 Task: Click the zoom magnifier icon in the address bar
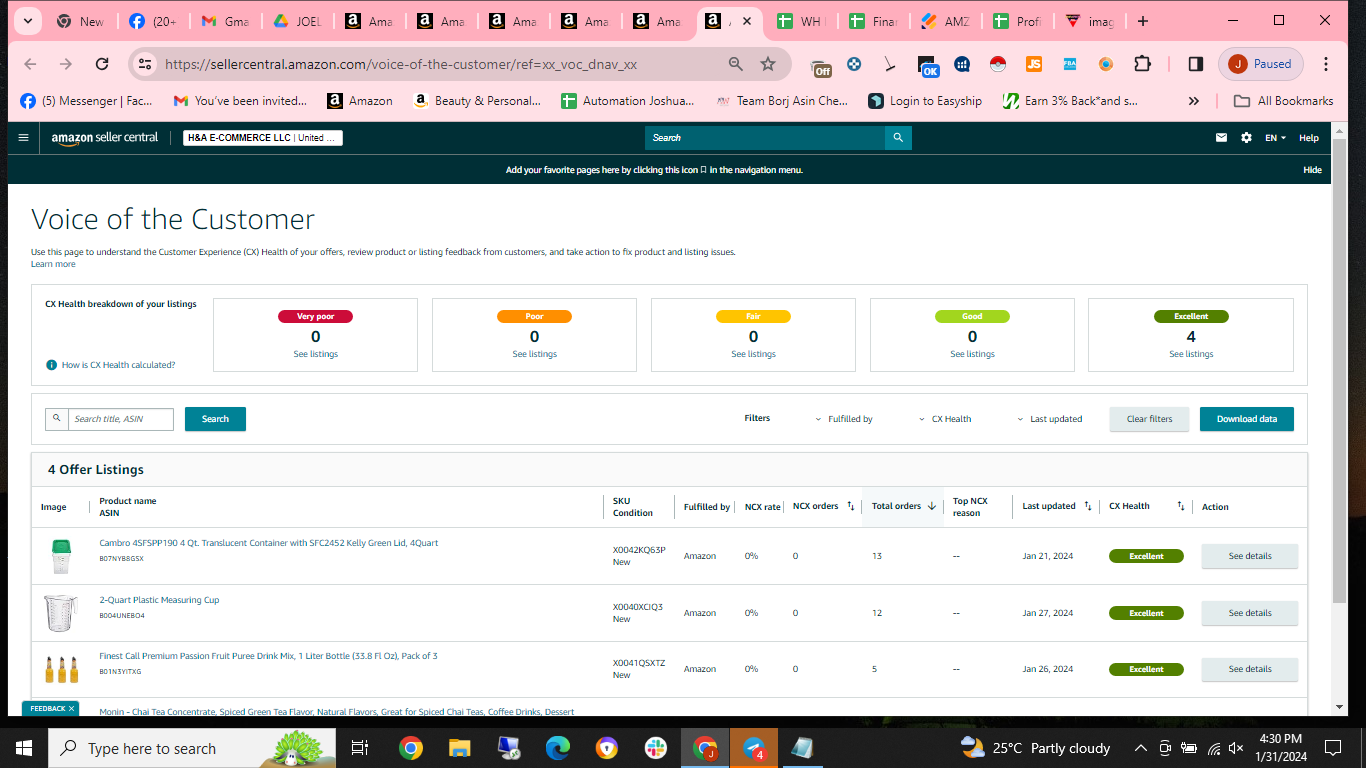coord(736,64)
